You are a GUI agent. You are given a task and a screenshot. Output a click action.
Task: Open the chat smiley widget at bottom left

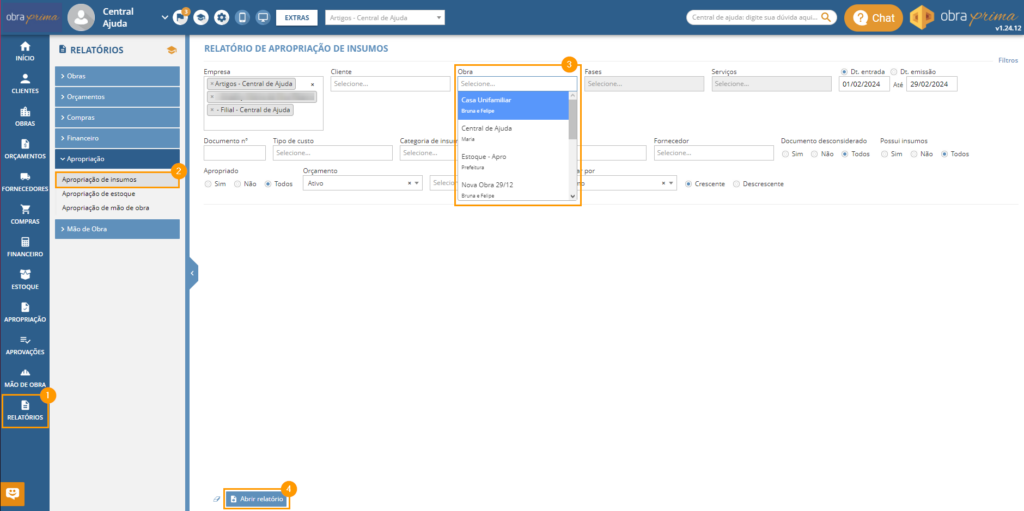(14, 493)
